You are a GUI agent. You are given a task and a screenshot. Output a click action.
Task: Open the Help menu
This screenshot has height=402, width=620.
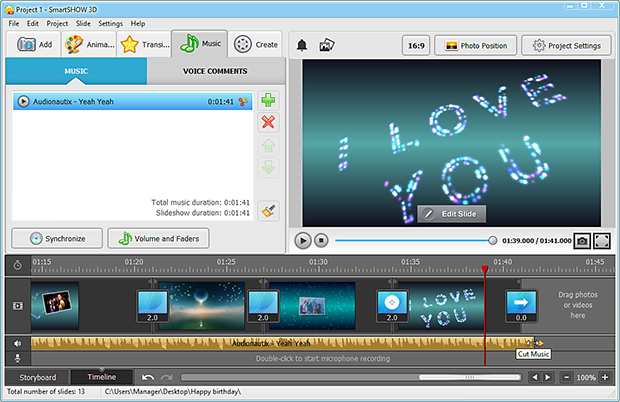138,23
